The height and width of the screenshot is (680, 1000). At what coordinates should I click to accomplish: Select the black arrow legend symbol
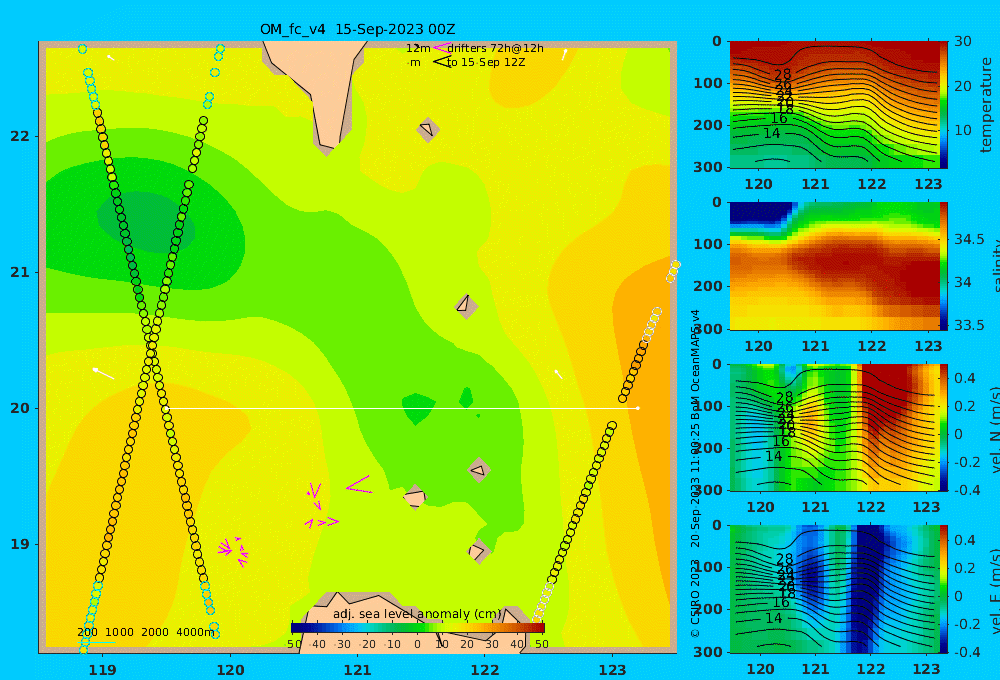442,62
